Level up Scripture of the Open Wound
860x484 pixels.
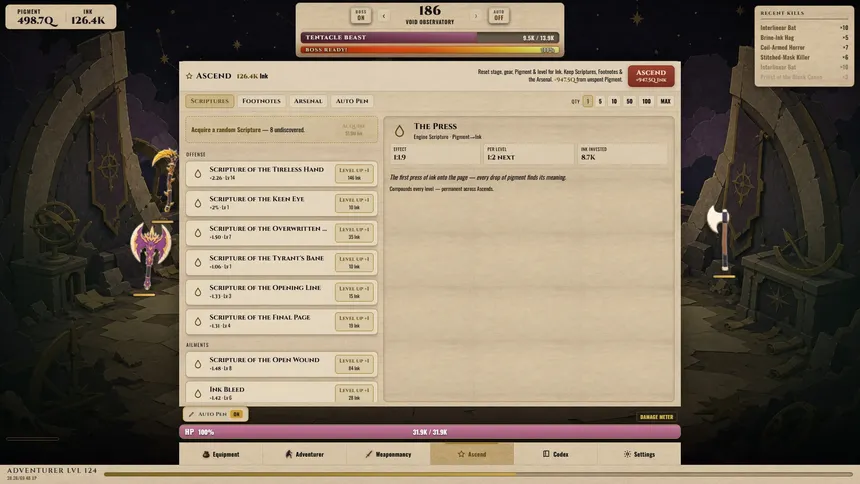[354, 364]
